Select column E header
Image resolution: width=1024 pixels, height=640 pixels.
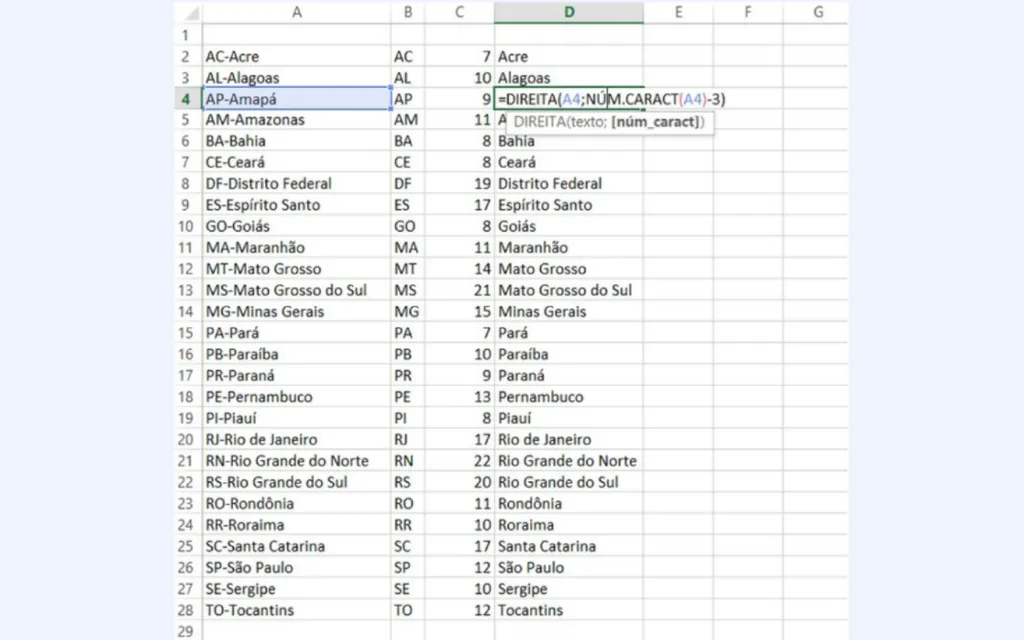(678, 12)
